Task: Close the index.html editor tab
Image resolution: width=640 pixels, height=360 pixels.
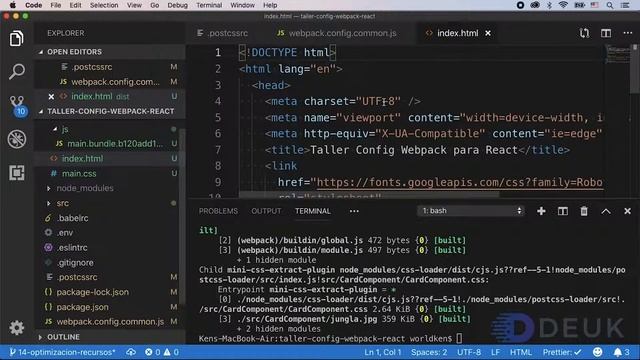Action: 488,33
